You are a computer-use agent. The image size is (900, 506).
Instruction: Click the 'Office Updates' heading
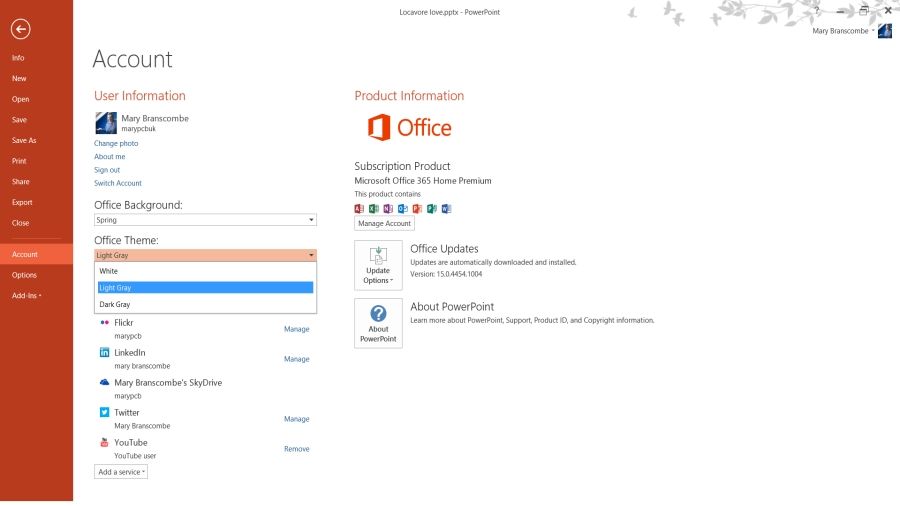tap(444, 248)
